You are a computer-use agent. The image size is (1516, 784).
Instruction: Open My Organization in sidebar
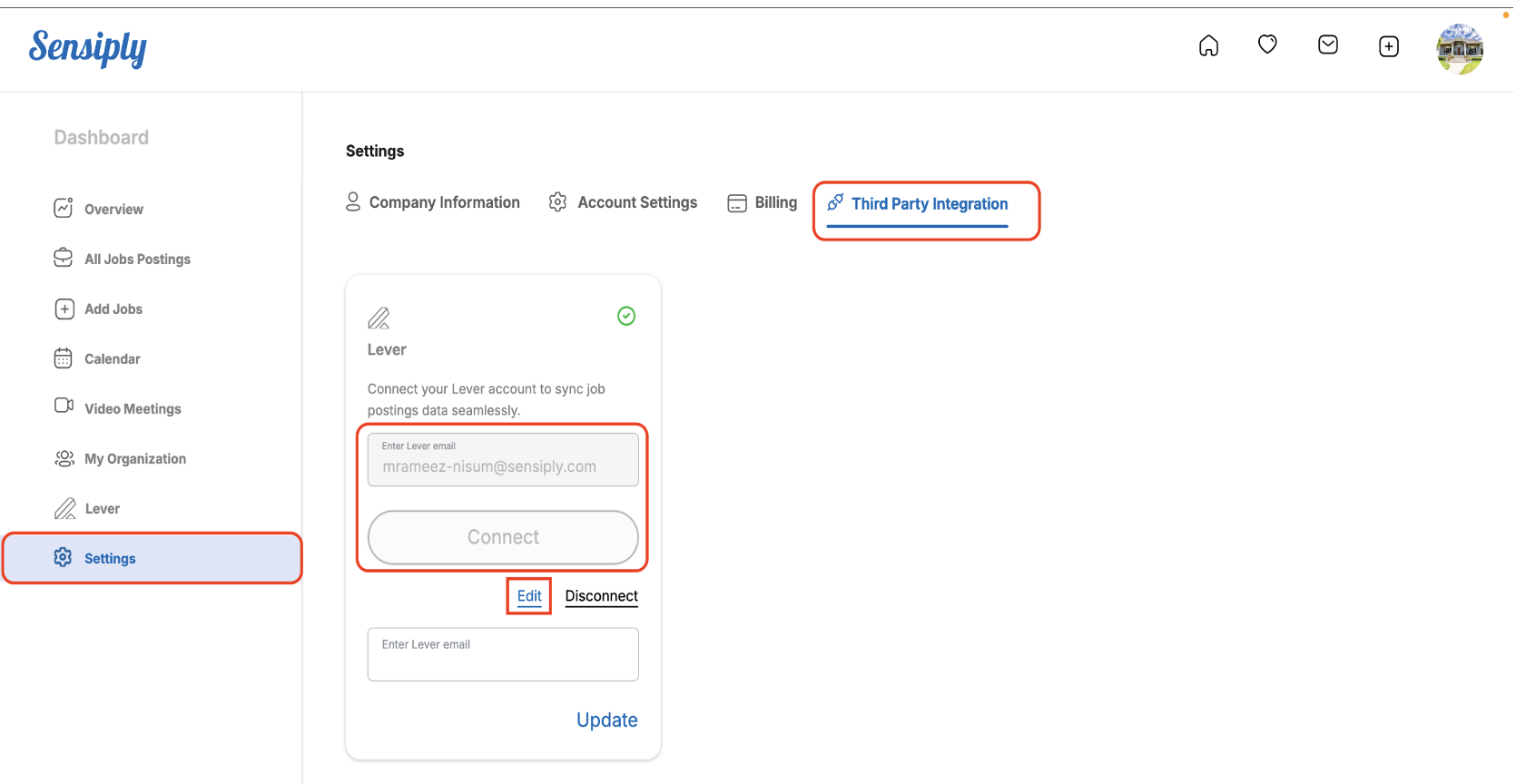(134, 459)
